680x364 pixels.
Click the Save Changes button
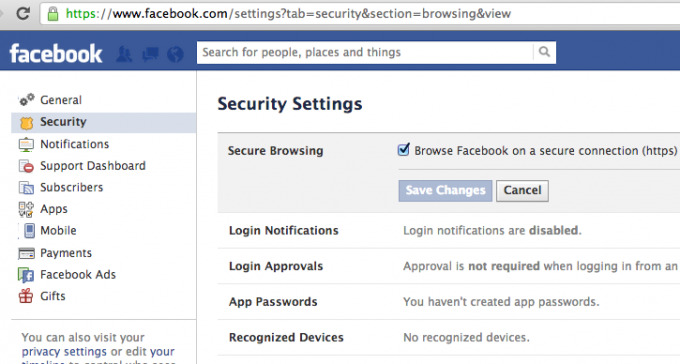point(445,191)
